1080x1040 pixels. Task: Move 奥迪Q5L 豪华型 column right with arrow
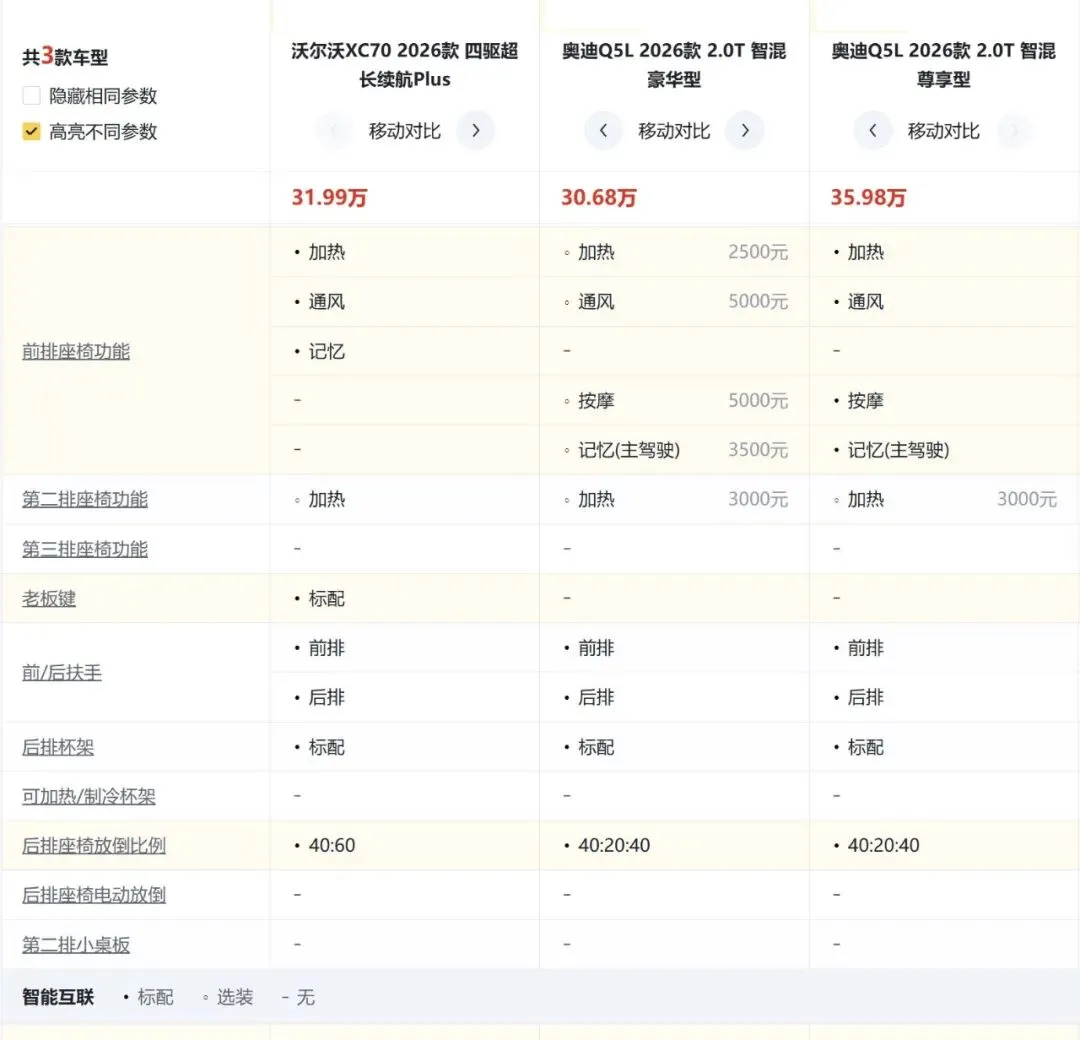pyautogui.click(x=745, y=130)
